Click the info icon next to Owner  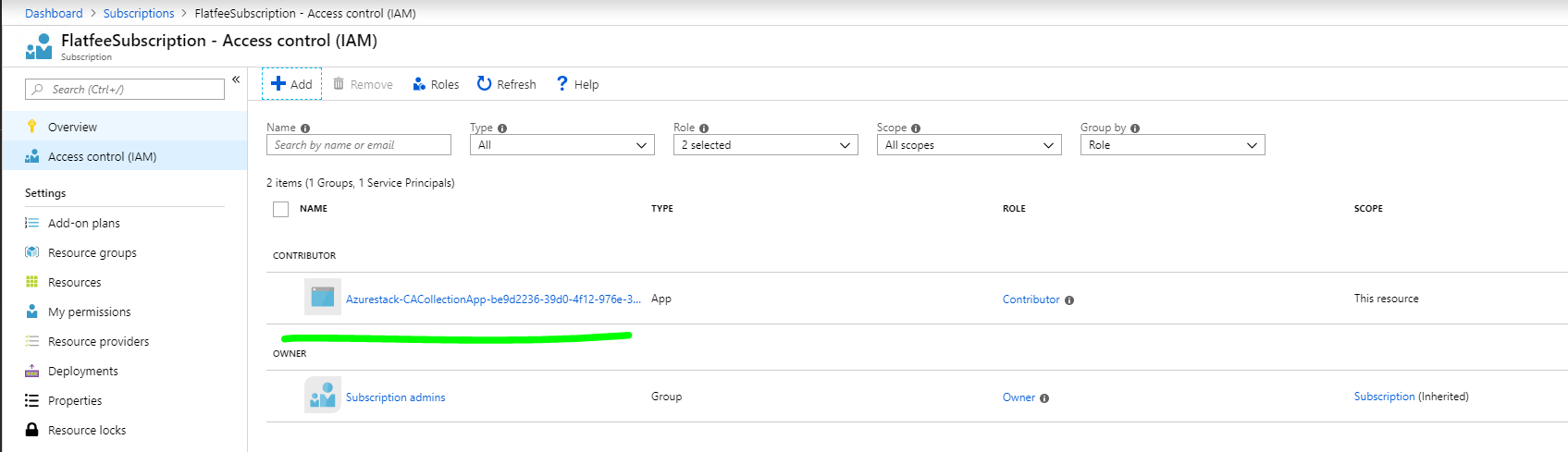point(1044,398)
